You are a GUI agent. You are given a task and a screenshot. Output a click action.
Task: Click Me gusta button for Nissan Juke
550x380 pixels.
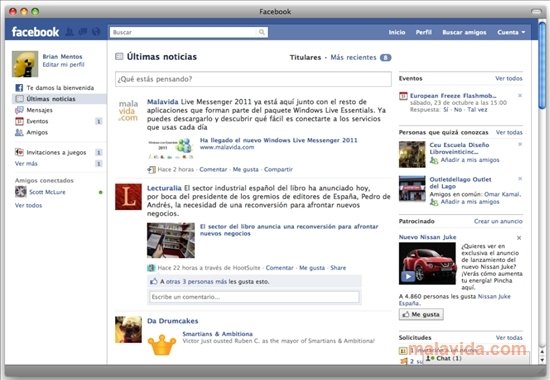tap(421, 314)
